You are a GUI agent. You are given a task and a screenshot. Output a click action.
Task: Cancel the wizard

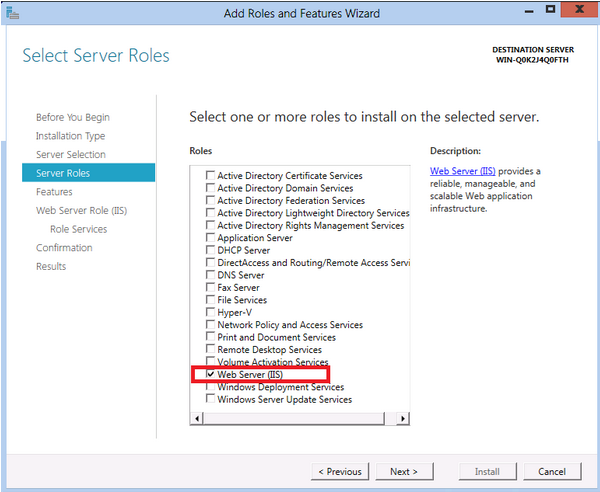point(552,471)
